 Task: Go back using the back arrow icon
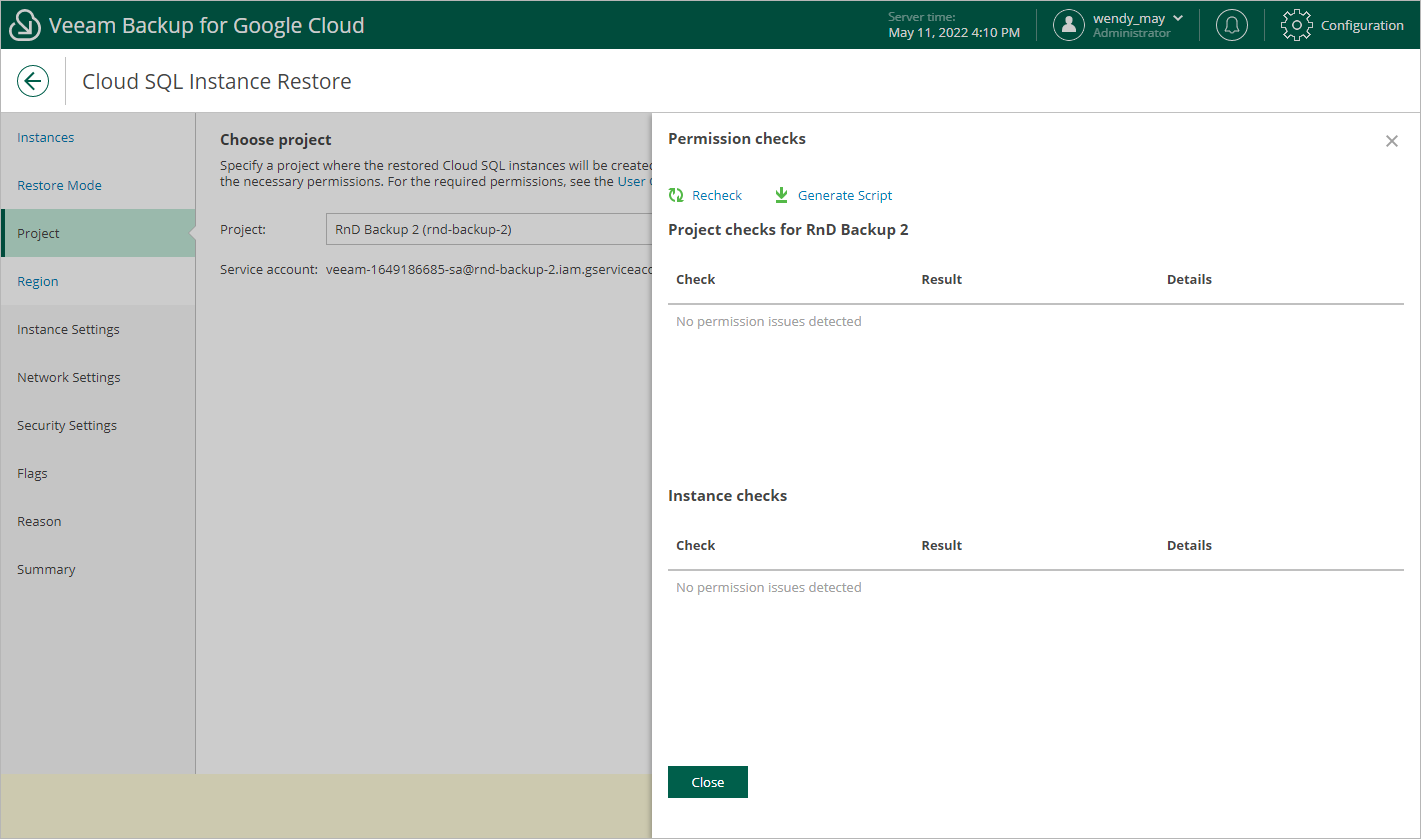33,81
